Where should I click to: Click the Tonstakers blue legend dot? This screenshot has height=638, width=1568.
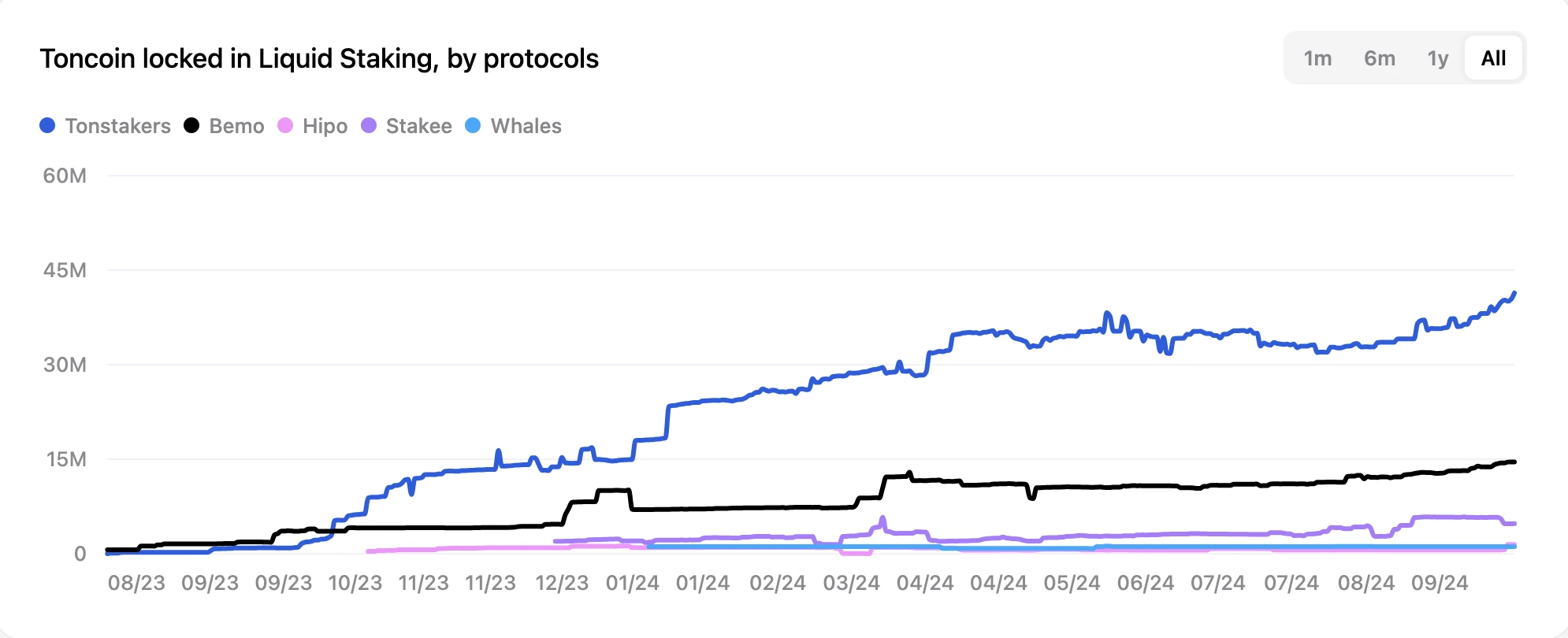[48, 125]
